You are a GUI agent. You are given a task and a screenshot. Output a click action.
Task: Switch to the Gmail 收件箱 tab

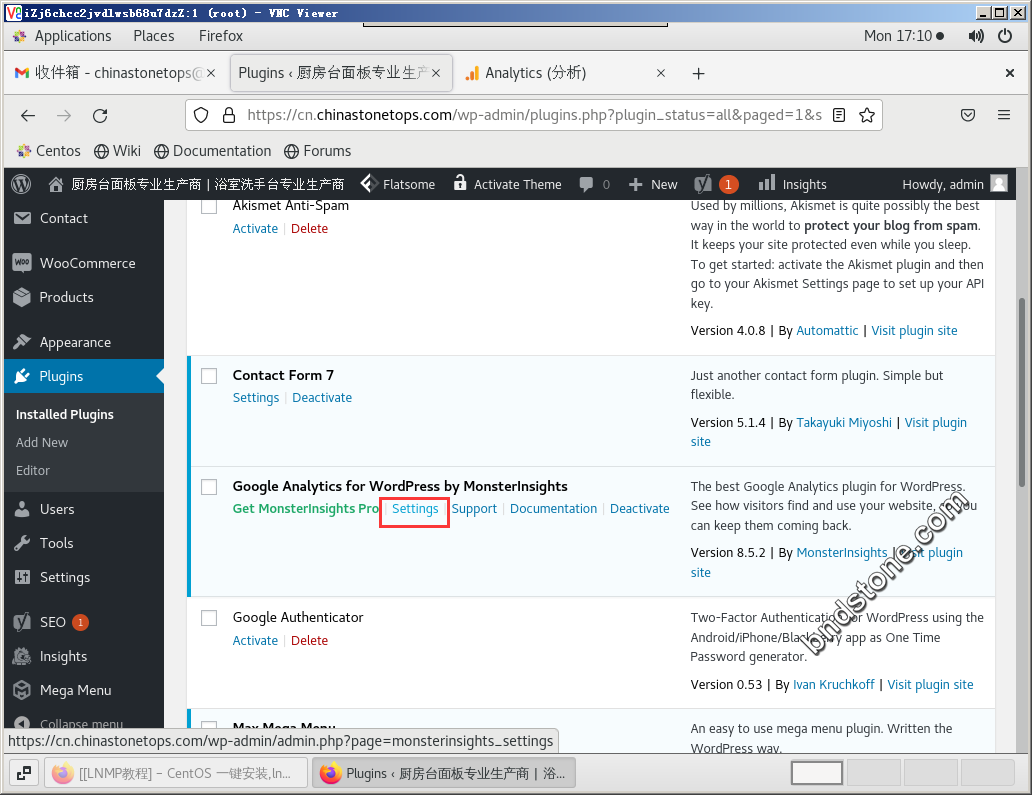[115, 73]
